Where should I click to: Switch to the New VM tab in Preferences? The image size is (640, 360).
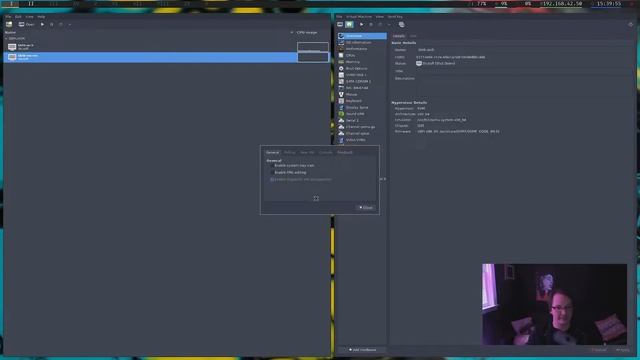point(307,153)
